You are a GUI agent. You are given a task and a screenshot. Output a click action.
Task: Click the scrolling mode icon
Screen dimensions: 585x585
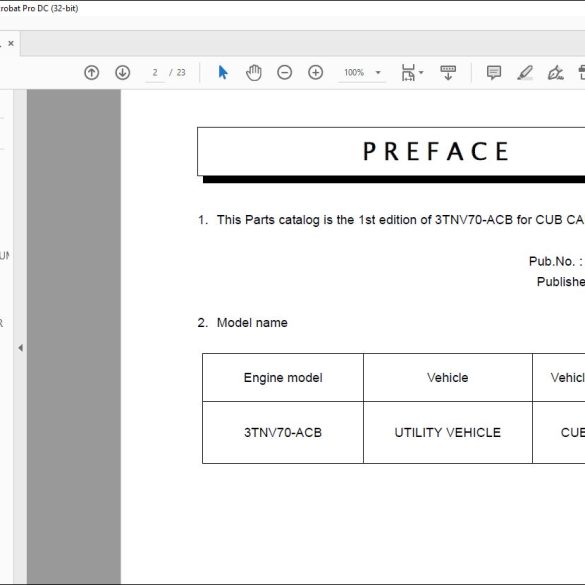coord(448,72)
